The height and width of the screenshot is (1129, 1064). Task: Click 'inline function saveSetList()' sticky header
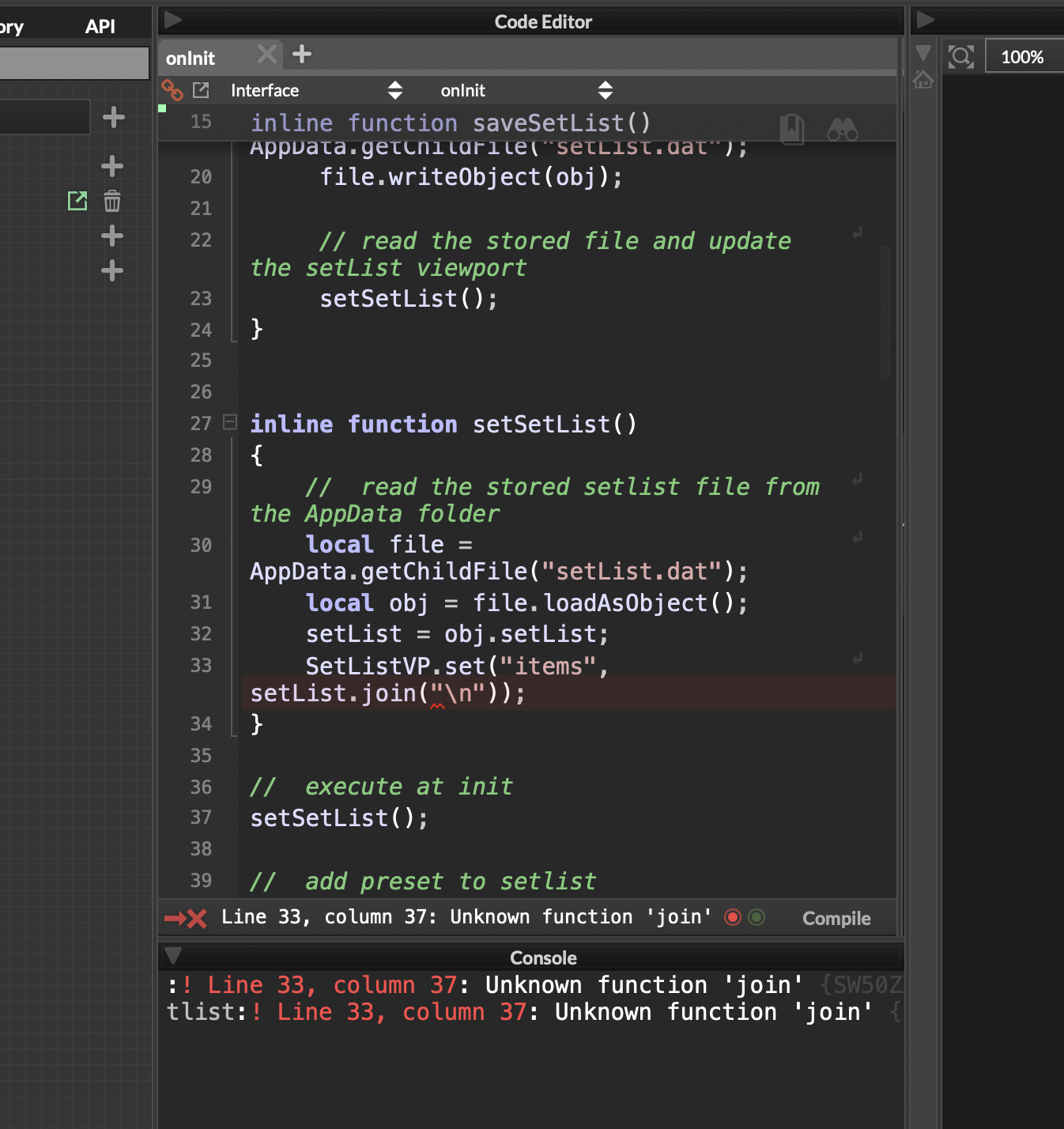451,123
